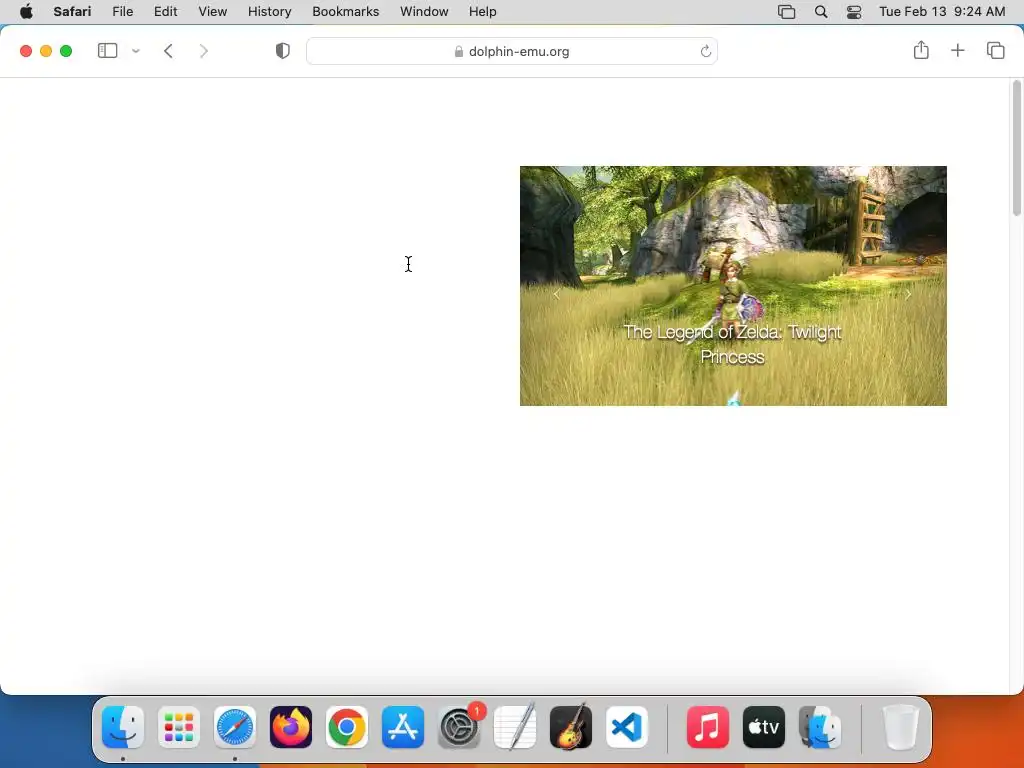This screenshot has width=1024, height=768.
Task: Click the date and time in menu bar
Action: (942, 12)
